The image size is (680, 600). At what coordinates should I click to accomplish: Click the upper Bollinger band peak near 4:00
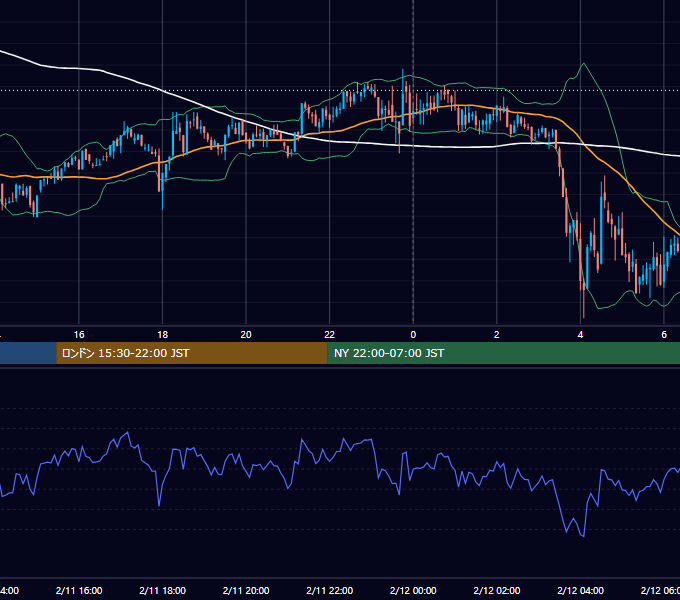point(584,64)
